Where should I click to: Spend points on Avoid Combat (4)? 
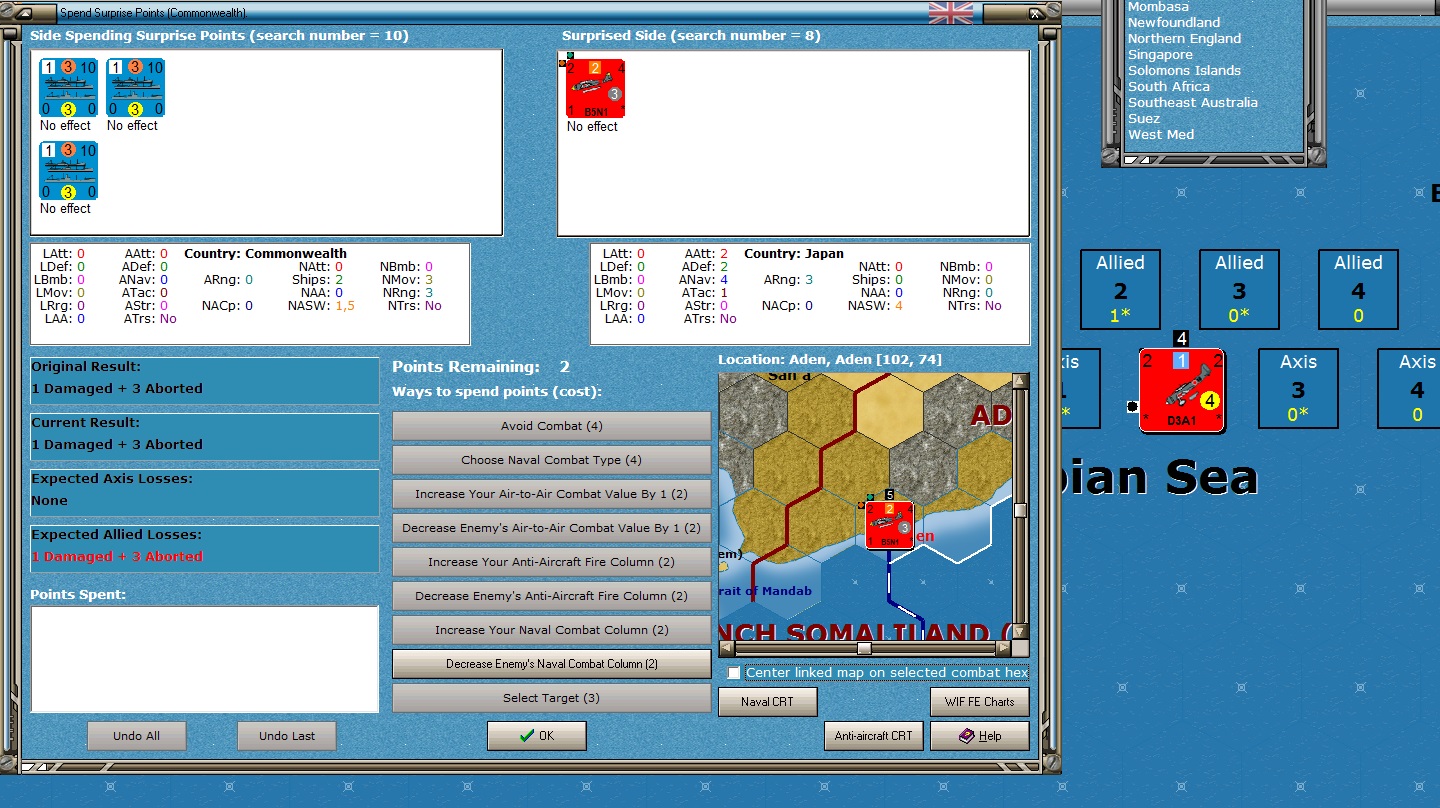click(552, 426)
